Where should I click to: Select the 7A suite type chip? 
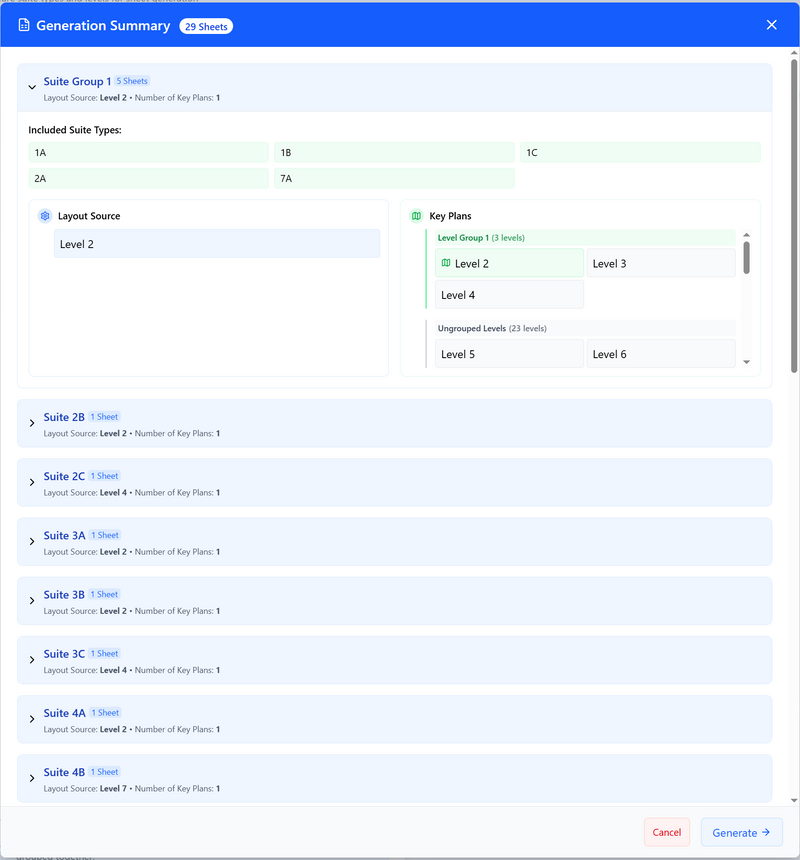coord(394,178)
